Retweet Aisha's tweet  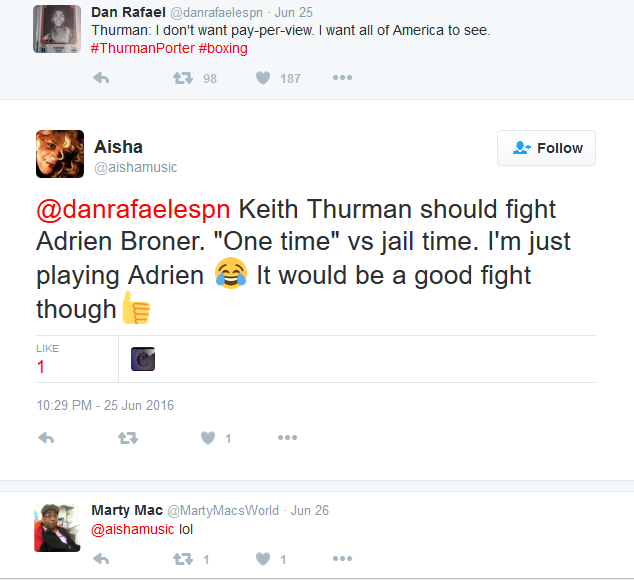pyautogui.click(x=127, y=438)
